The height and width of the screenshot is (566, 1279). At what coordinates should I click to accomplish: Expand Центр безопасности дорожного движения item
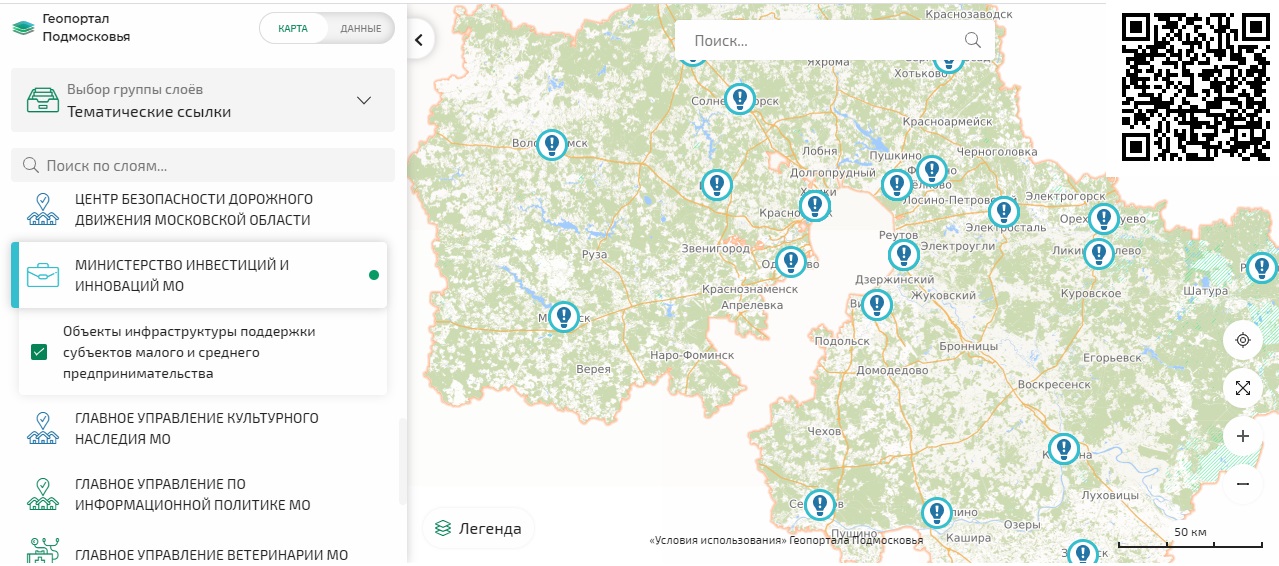pos(194,209)
